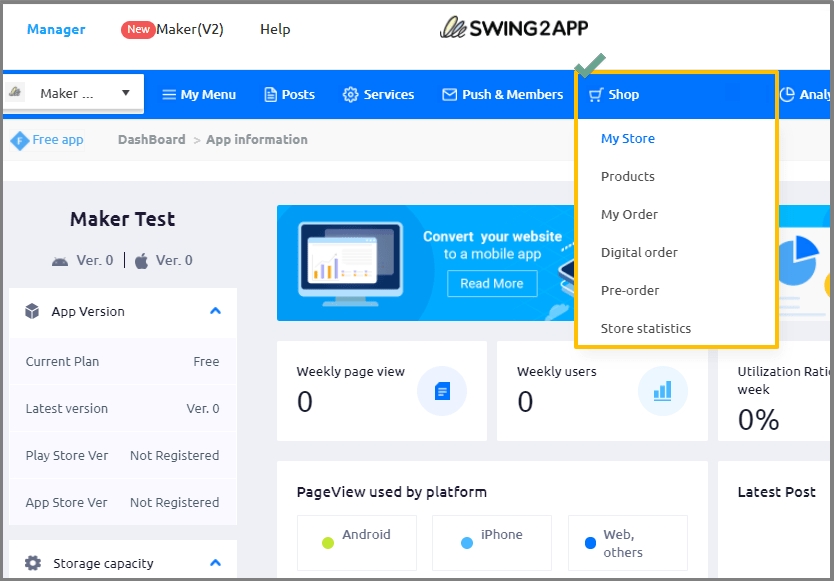Viewport: 834px width, 581px height.
Task: Click the My Menu hamburger icon
Action: [169, 95]
